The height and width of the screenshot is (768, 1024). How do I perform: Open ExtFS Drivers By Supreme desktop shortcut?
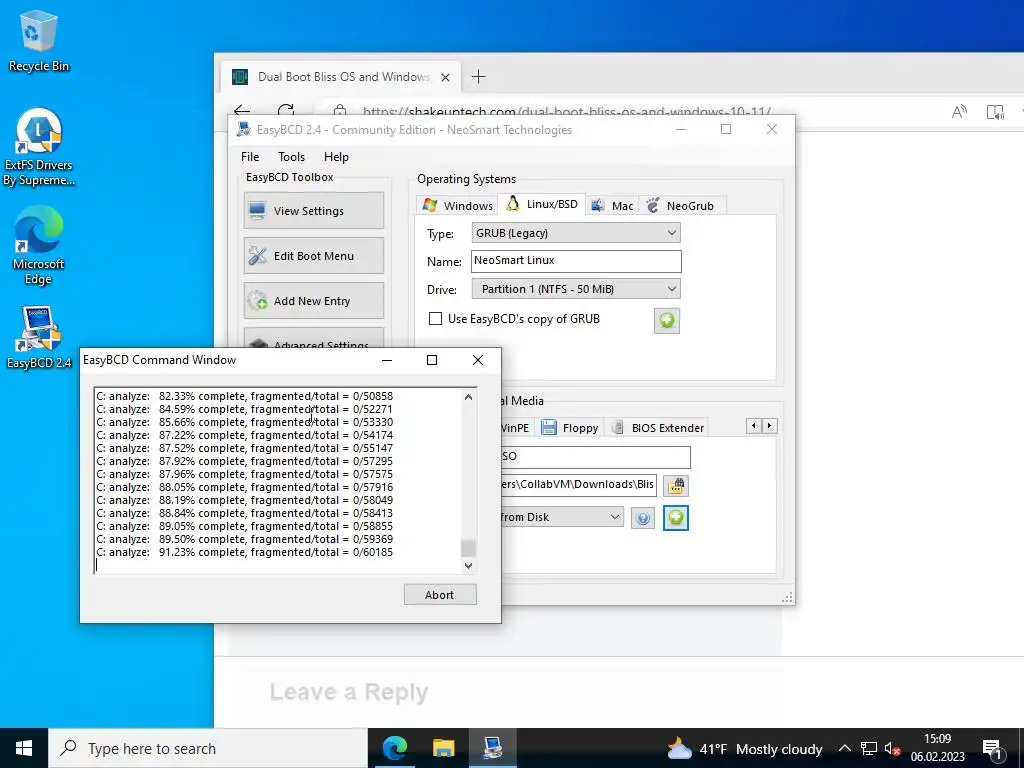(x=38, y=147)
